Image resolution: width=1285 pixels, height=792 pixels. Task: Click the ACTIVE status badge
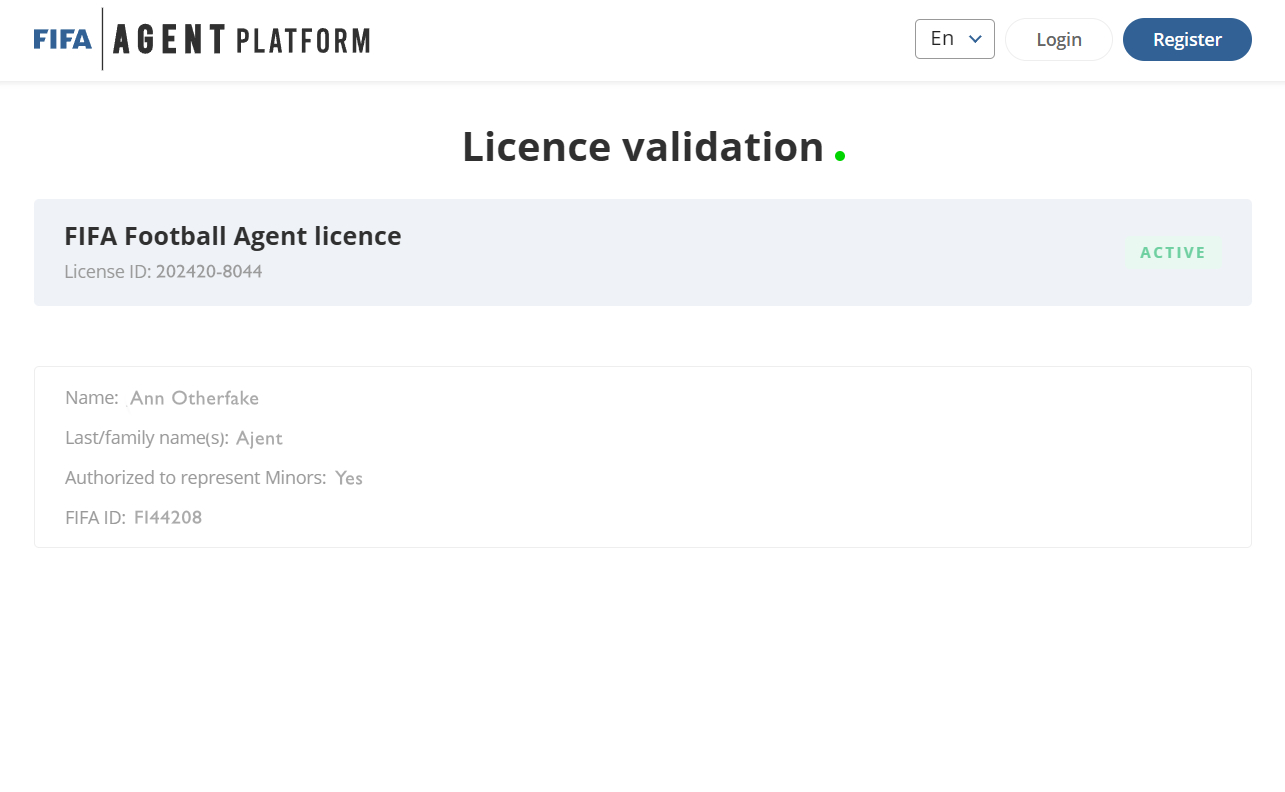pyautogui.click(x=1173, y=253)
